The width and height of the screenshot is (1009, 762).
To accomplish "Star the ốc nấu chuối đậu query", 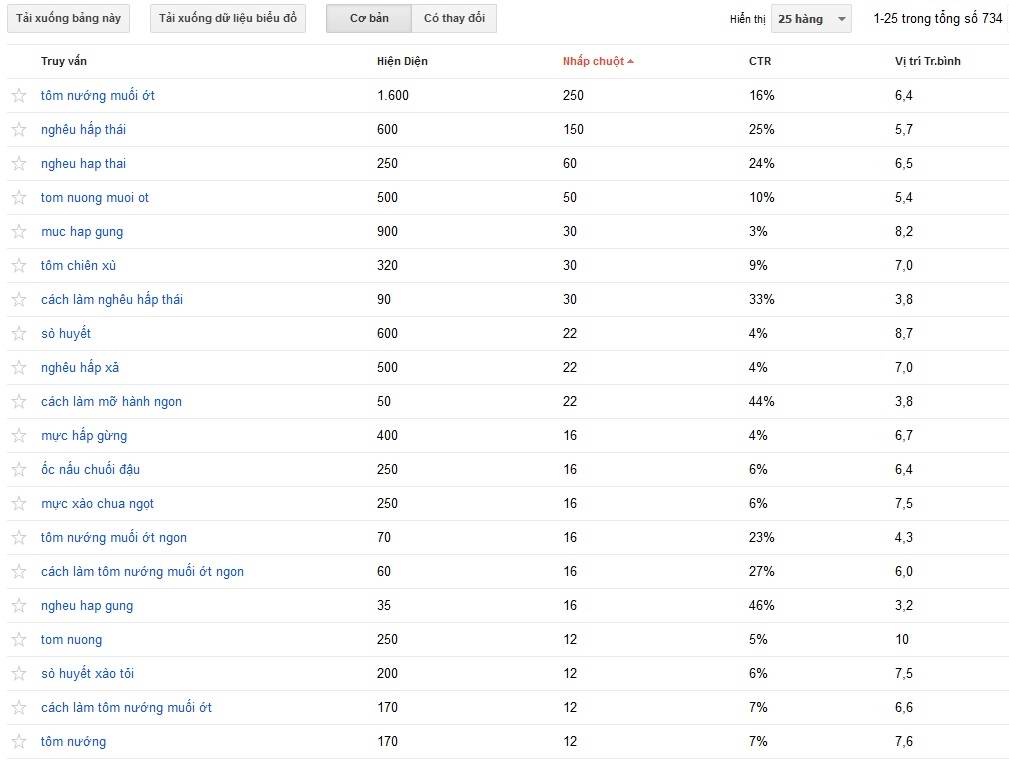I will (x=19, y=470).
